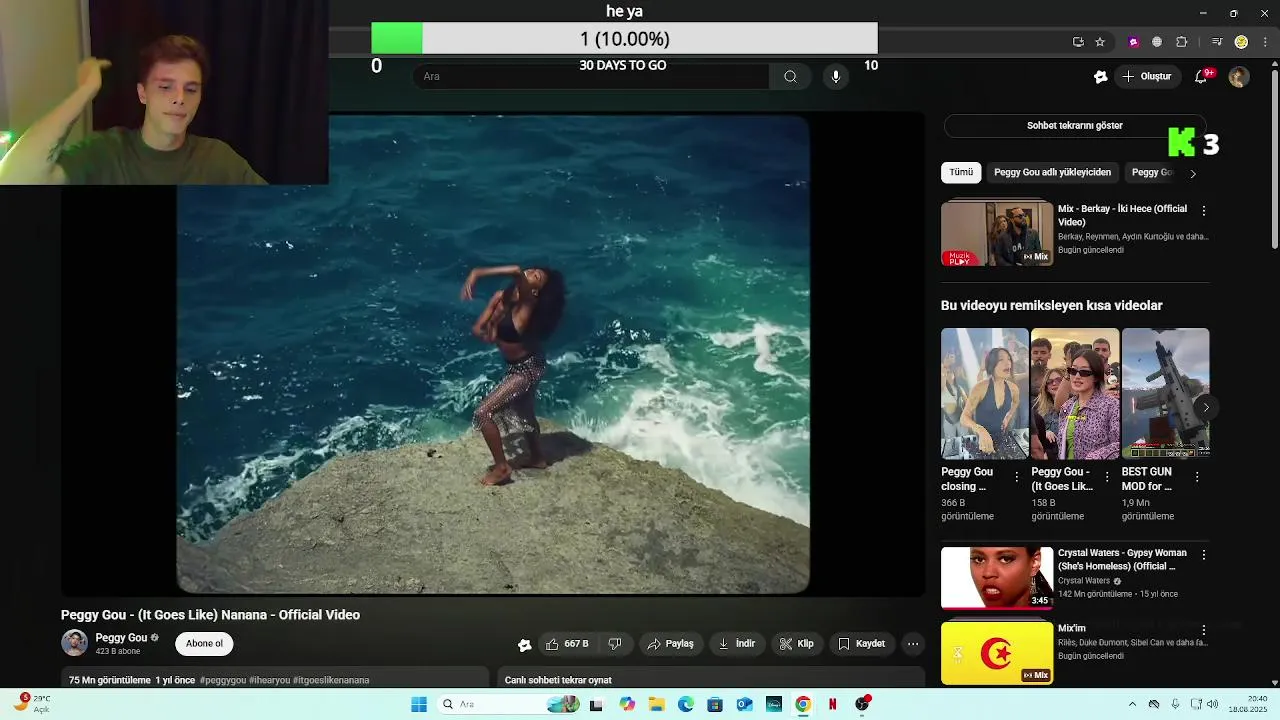Screen dimensions: 1280x720
Task: Like the video with 667 B thumbs-up
Action: pyautogui.click(x=567, y=644)
